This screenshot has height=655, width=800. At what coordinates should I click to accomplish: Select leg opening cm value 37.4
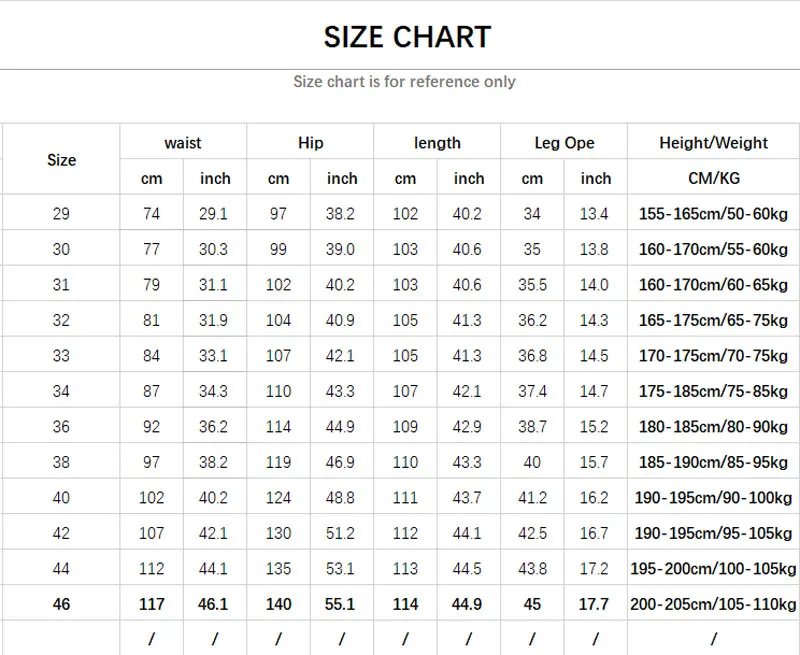532,391
